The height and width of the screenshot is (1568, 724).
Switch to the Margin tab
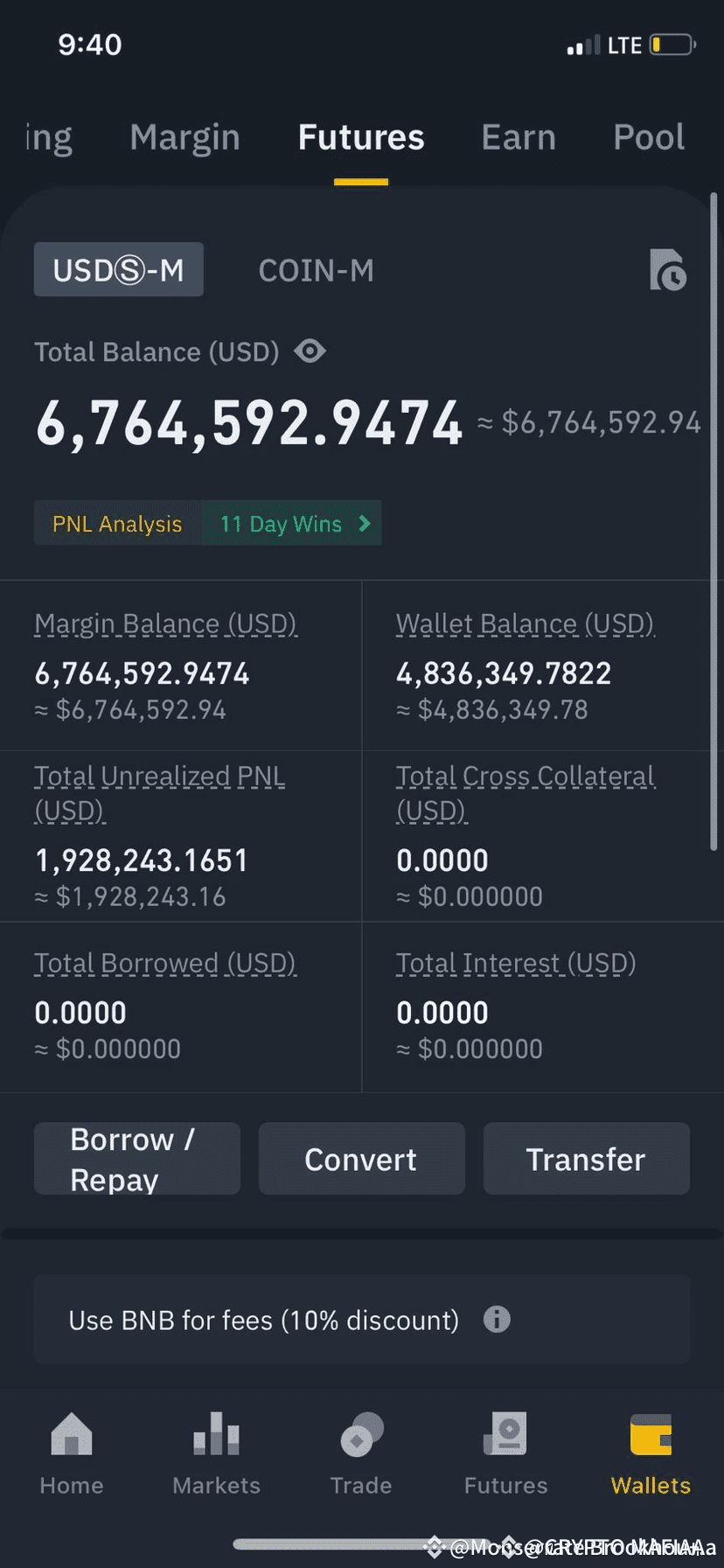click(x=184, y=137)
